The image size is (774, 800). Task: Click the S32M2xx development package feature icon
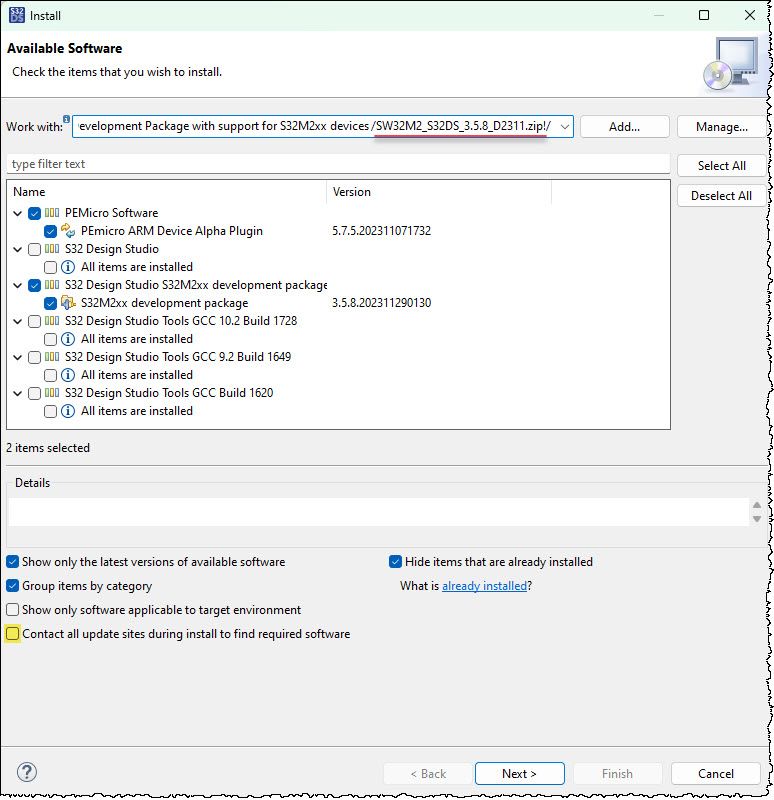tap(68, 303)
